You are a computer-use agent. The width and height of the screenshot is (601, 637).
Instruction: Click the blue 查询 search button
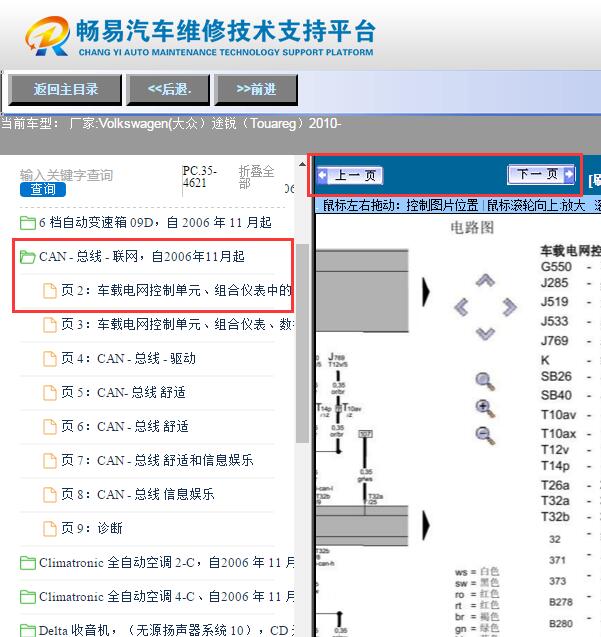43,190
